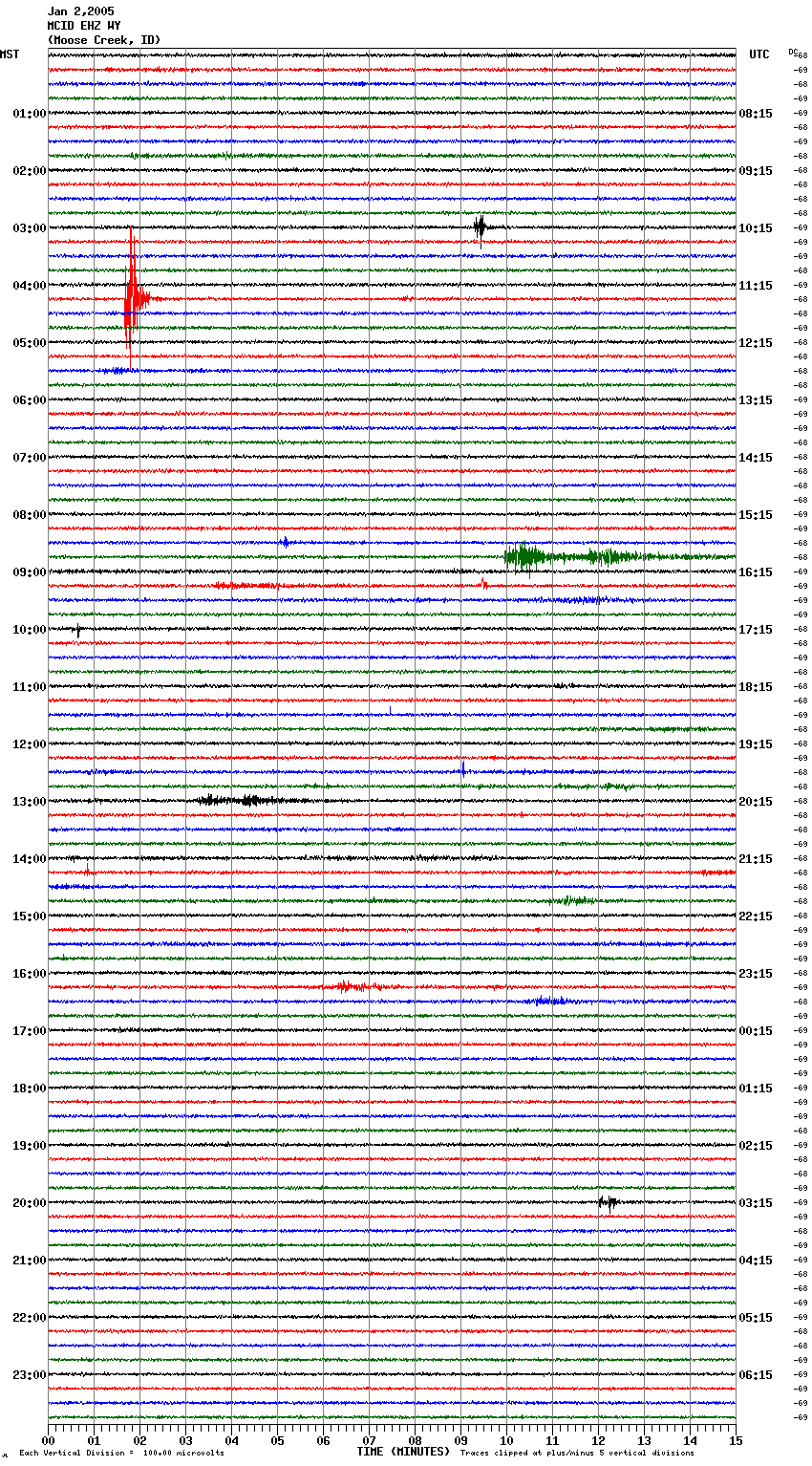Click the "UTC" time zone header

pyautogui.click(x=759, y=54)
